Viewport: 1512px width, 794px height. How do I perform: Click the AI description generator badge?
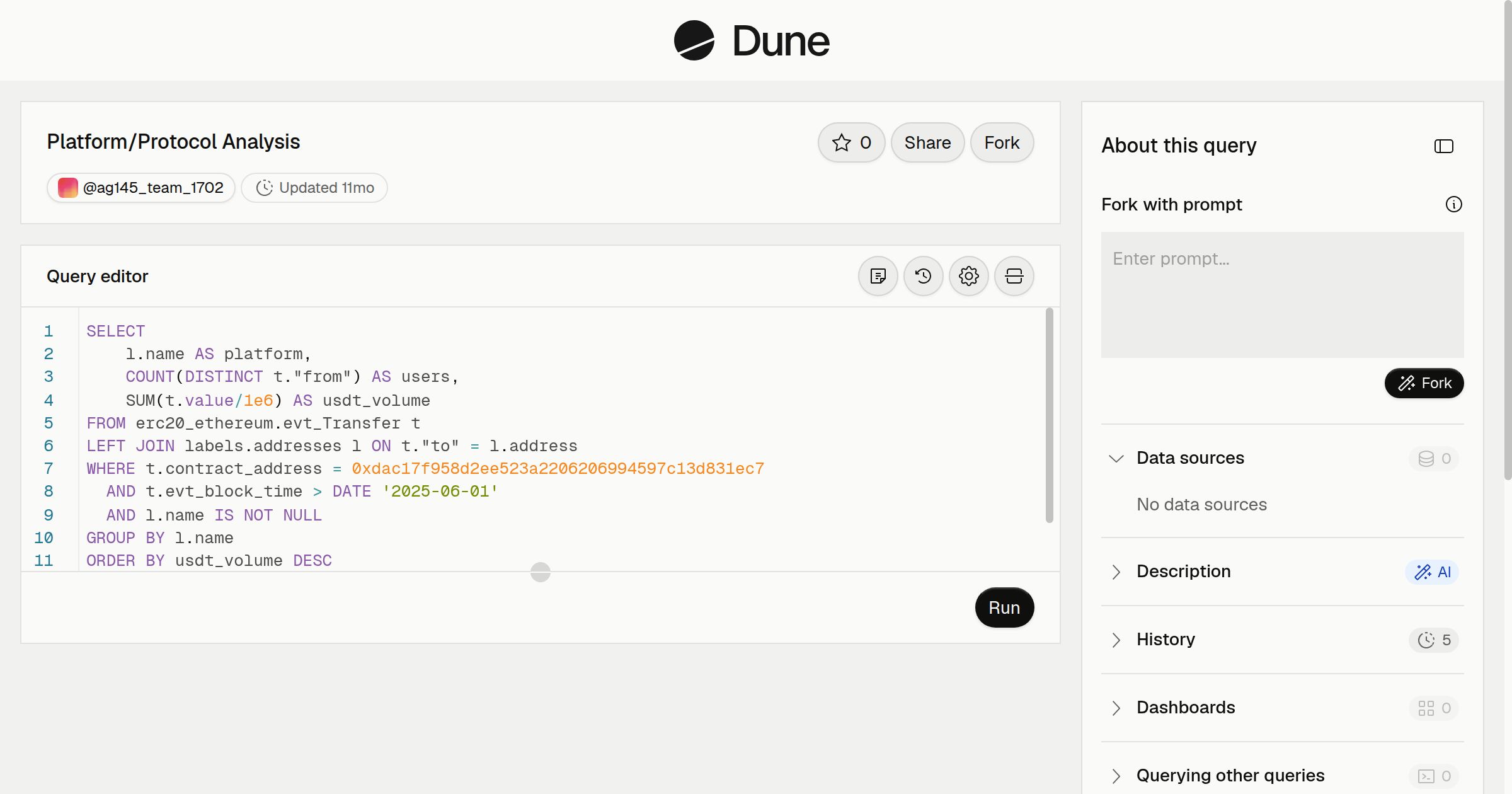[1432, 572]
